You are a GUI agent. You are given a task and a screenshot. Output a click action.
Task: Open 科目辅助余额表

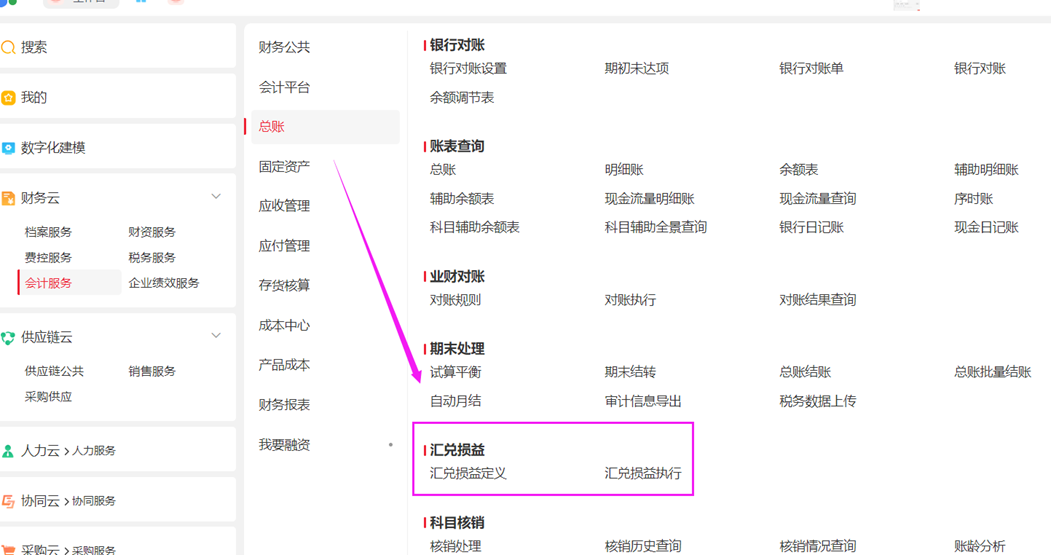[475, 228]
